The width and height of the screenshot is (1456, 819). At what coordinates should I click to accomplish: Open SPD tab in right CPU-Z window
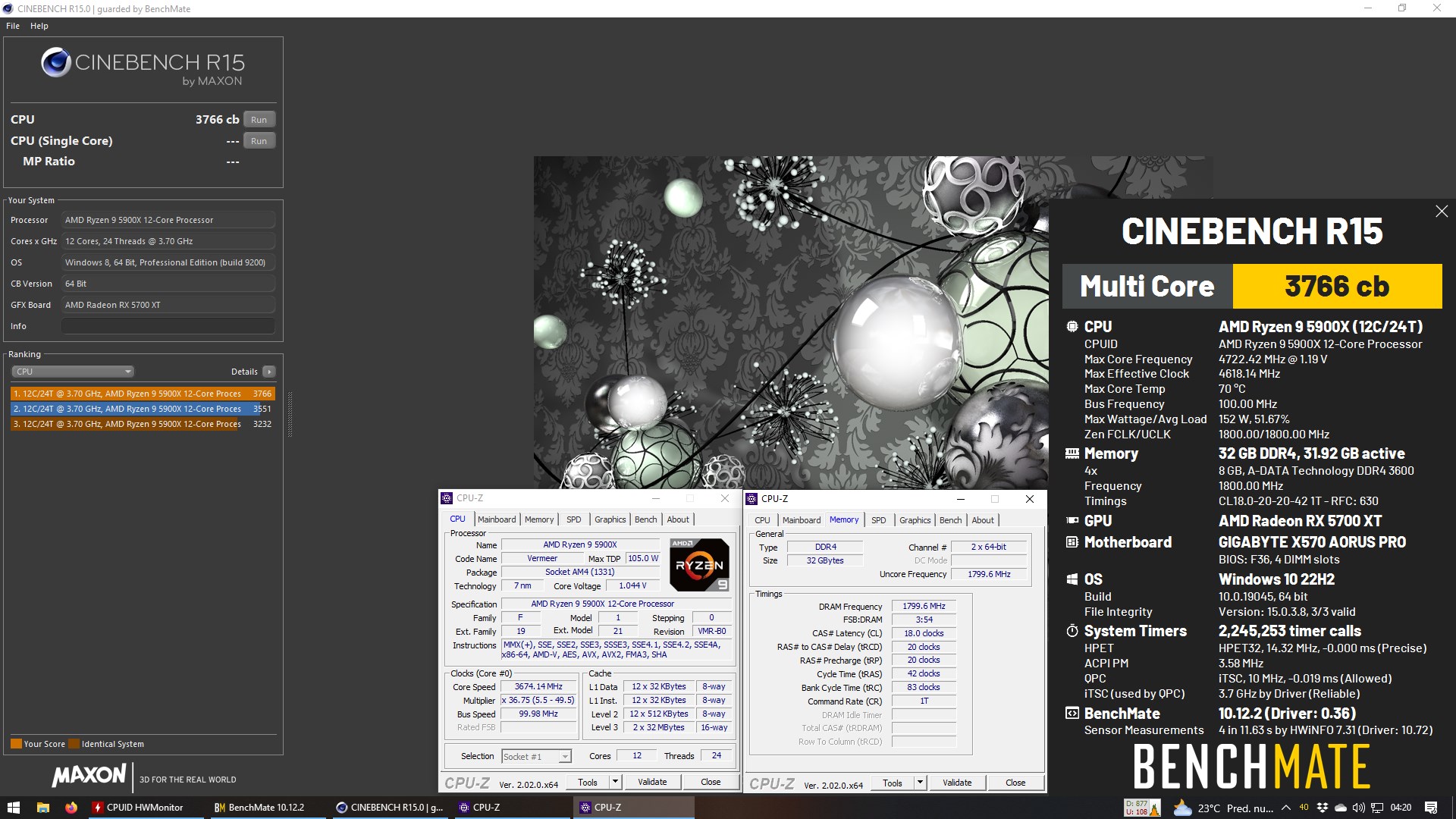(x=879, y=520)
